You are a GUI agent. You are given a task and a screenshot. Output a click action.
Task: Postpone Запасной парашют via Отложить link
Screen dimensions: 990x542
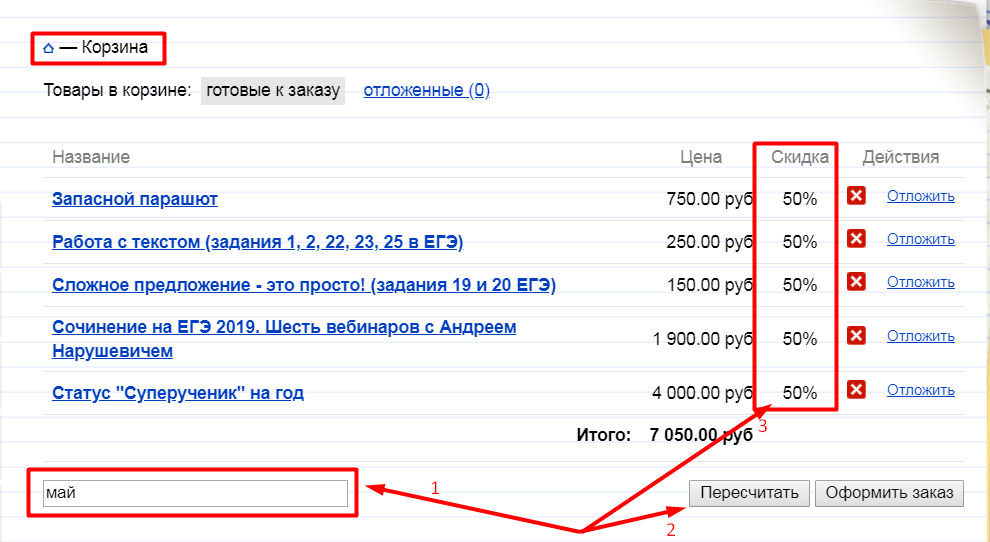pos(920,196)
